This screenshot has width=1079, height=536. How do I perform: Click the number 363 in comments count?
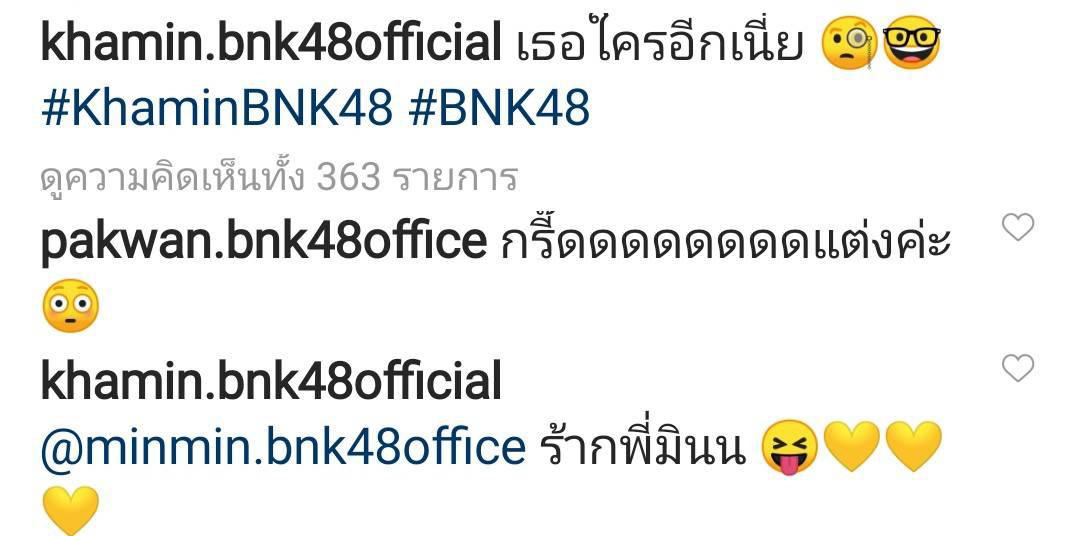[x=348, y=177]
